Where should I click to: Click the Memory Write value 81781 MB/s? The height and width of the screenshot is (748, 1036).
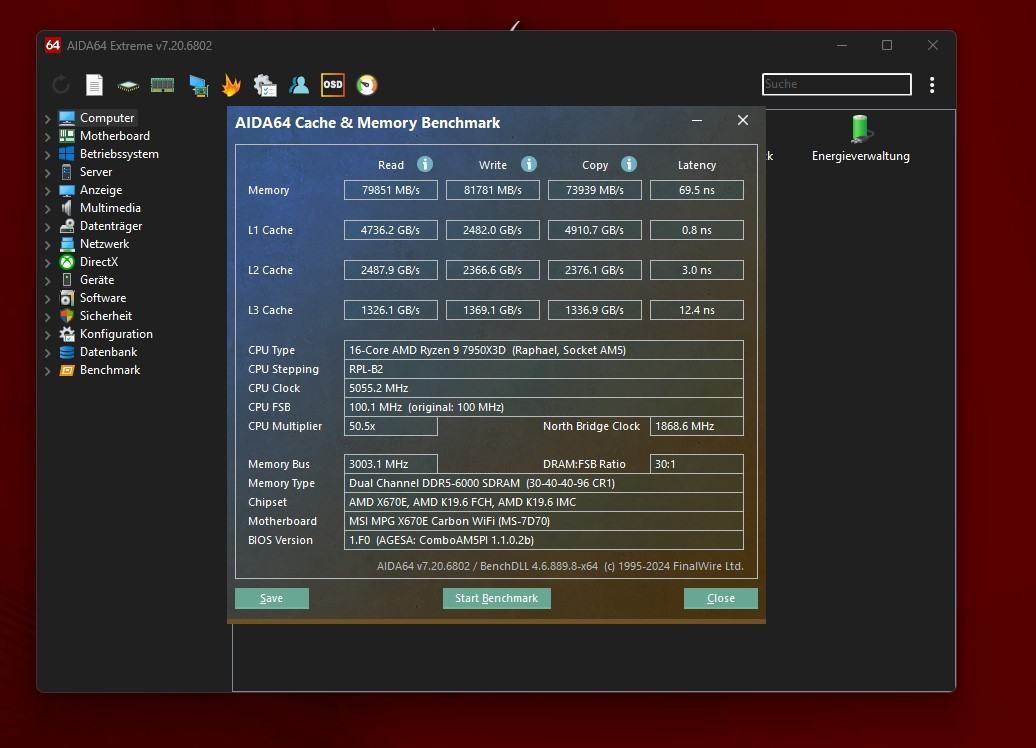click(x=492, y=190)
